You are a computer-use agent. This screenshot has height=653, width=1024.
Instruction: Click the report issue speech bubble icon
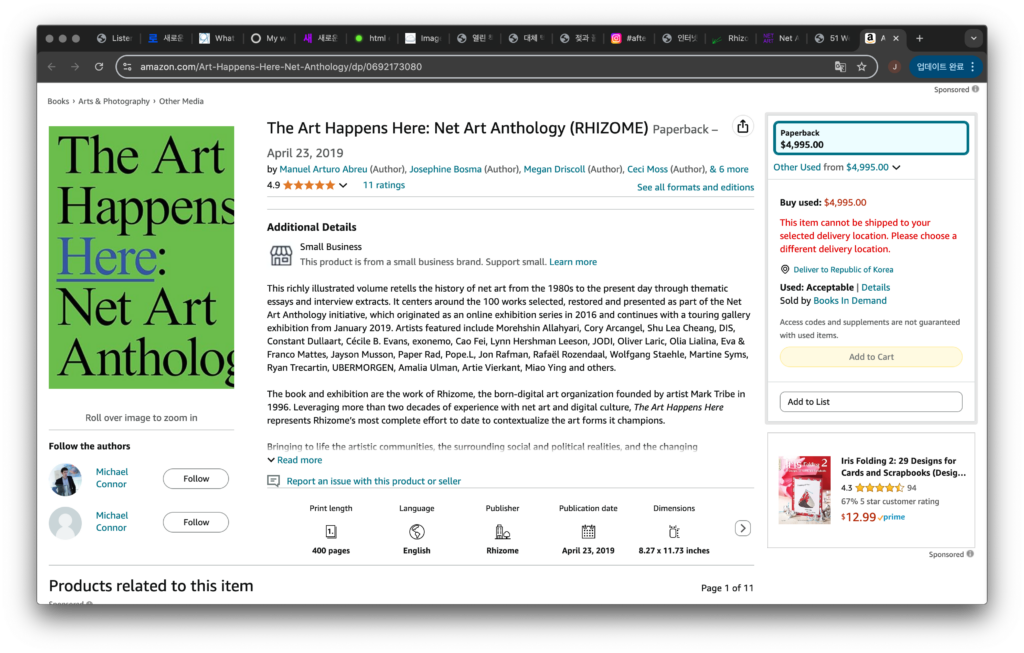click(x=274, y=481)
